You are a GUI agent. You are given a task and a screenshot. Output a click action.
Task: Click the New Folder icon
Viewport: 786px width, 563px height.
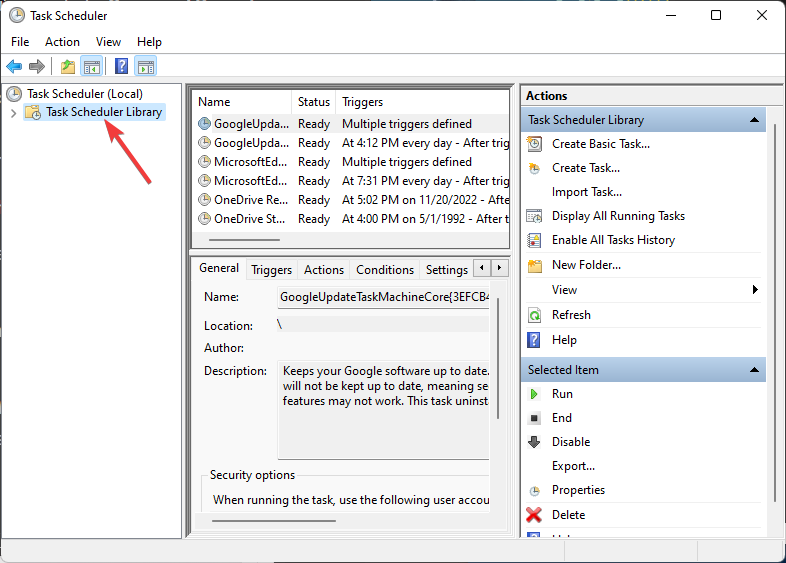(x=534, y=265)
